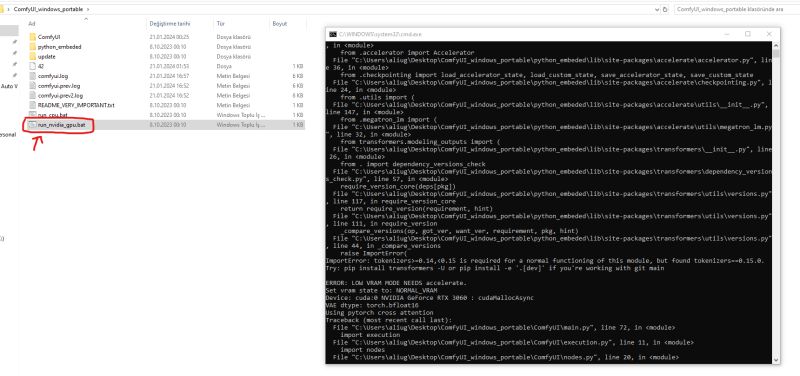Click the 6 KB size of comfyui.log
The width and height of the screenshot is (800, 376).
(x=298, y=76)
